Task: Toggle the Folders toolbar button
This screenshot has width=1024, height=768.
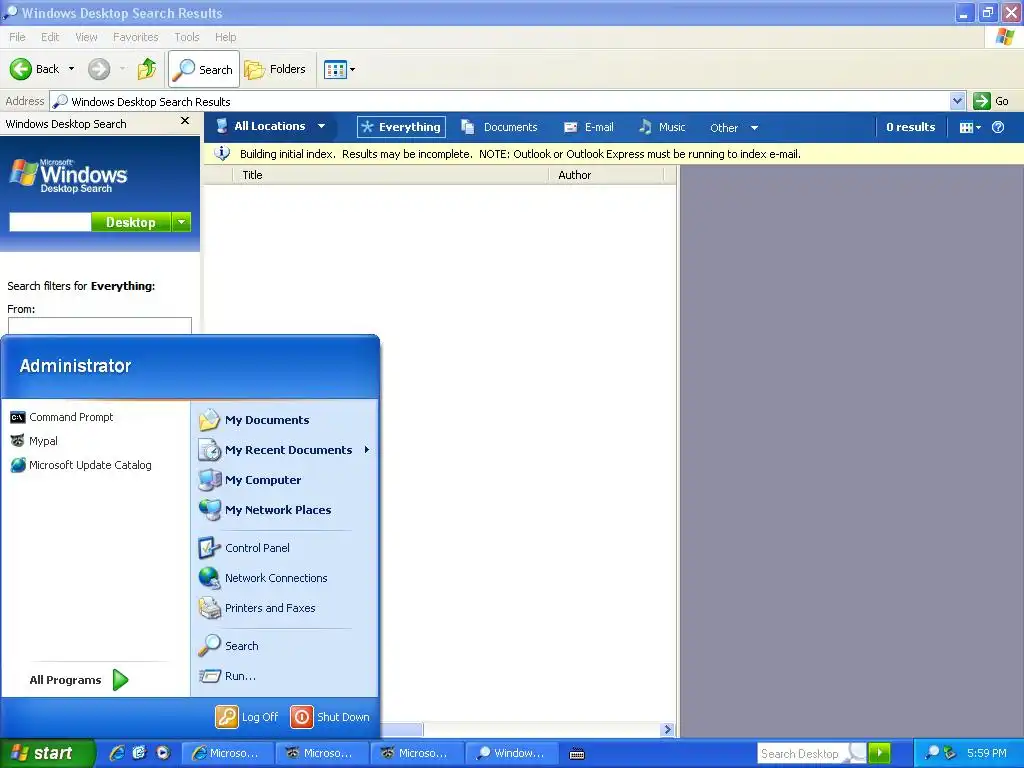Action: (x=275, y=69)
